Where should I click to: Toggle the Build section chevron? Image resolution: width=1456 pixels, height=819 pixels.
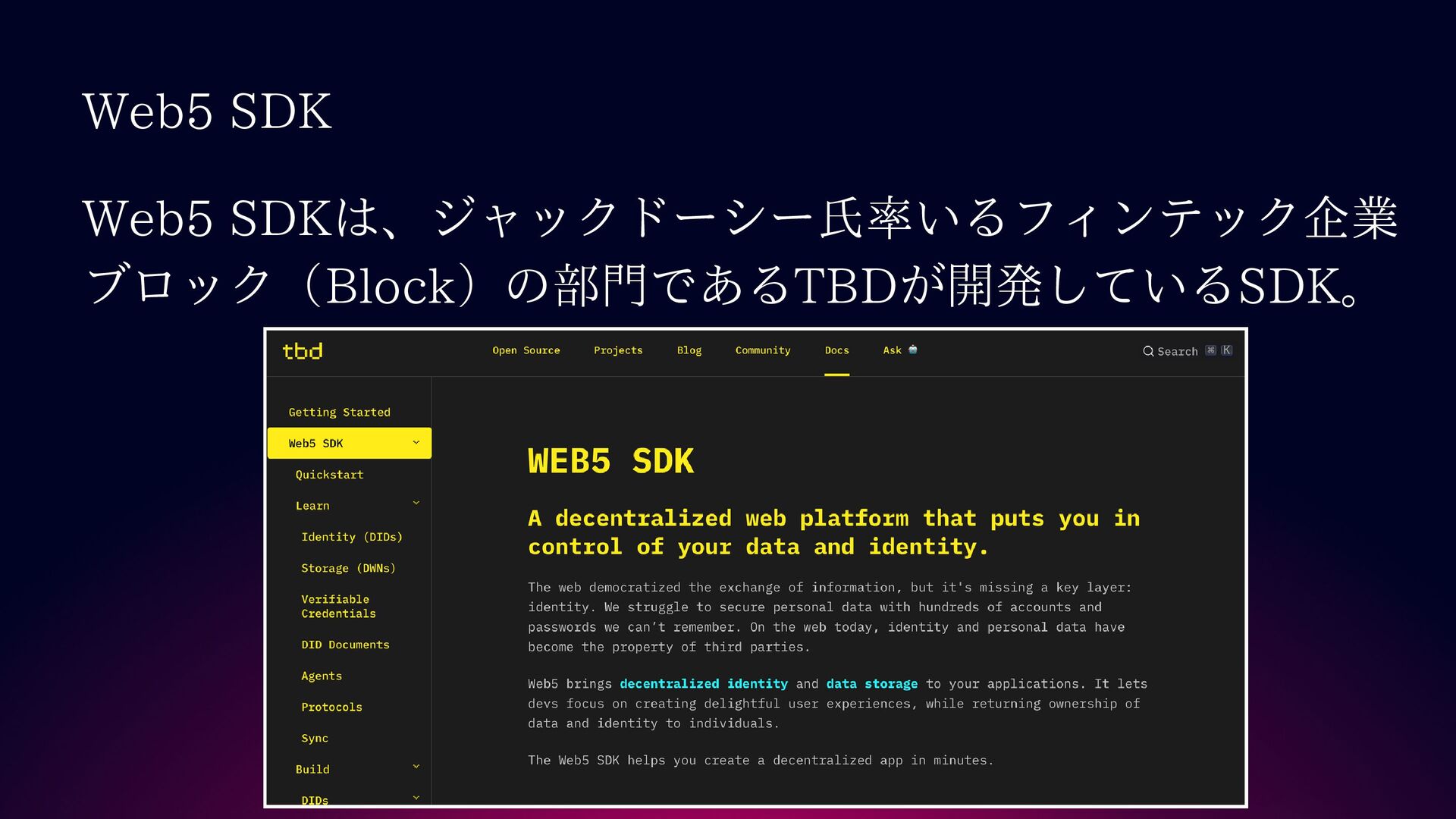tap(416, 767)
